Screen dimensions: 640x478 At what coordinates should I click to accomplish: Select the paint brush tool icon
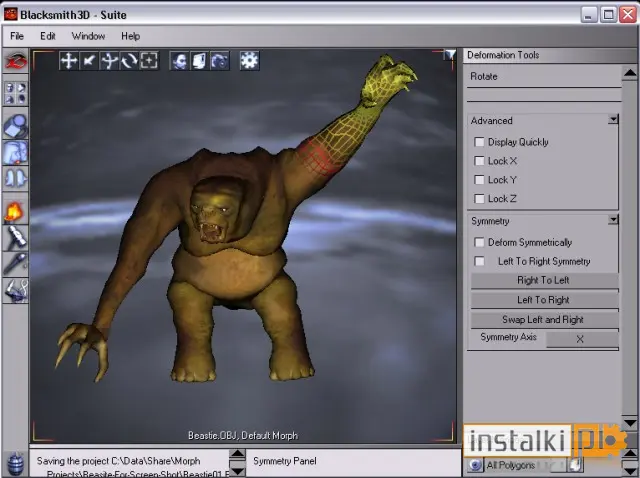pyautogui.click(x=16, y=263)
